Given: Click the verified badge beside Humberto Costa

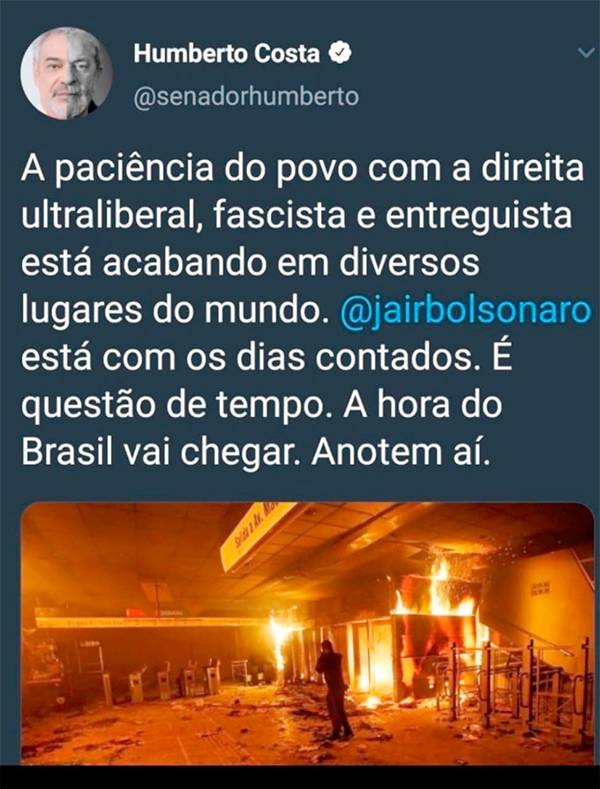Looking at the screenshot, I should [340, 54].
